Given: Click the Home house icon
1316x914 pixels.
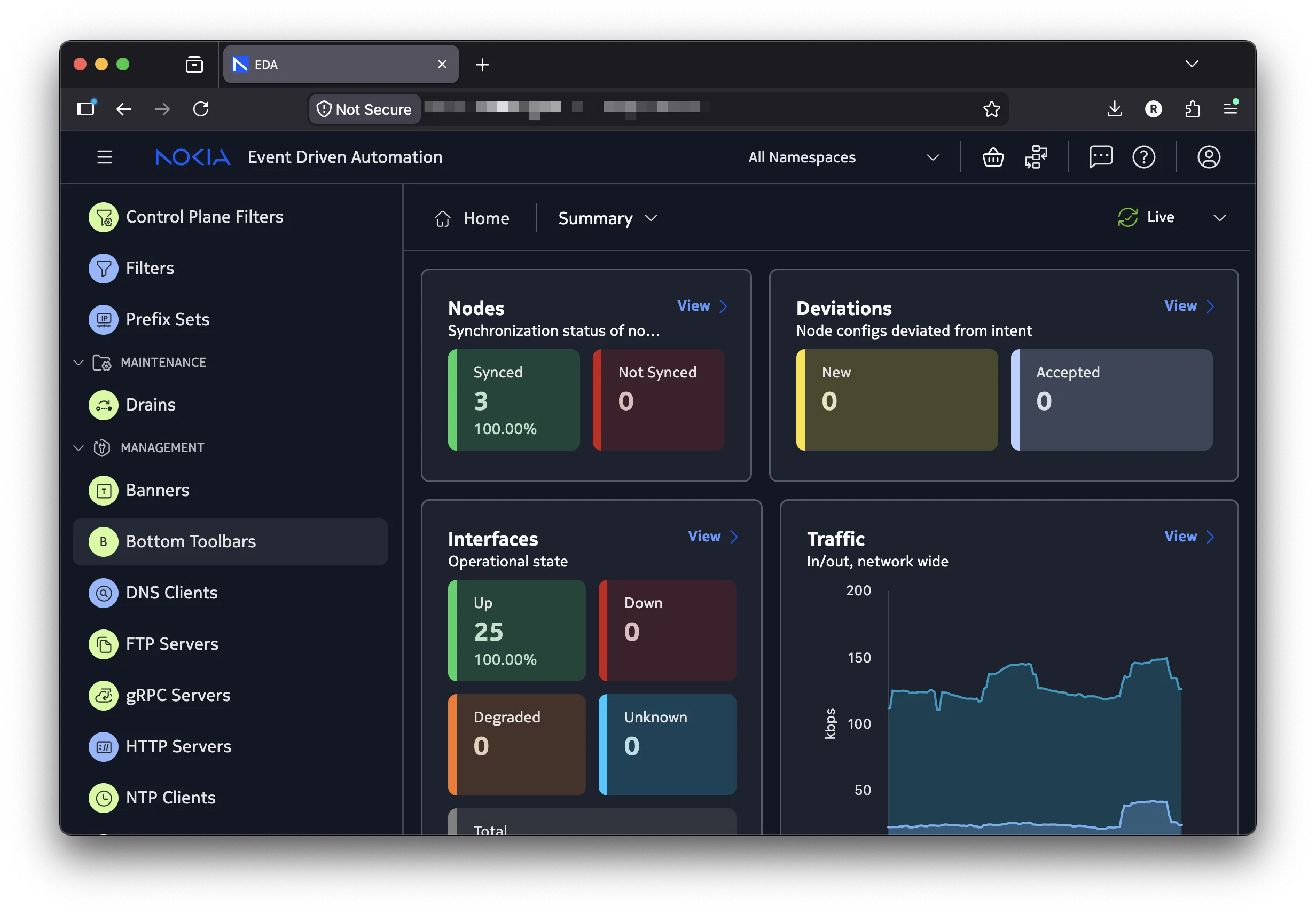Looking at the screenshot, I should point(442,218).
